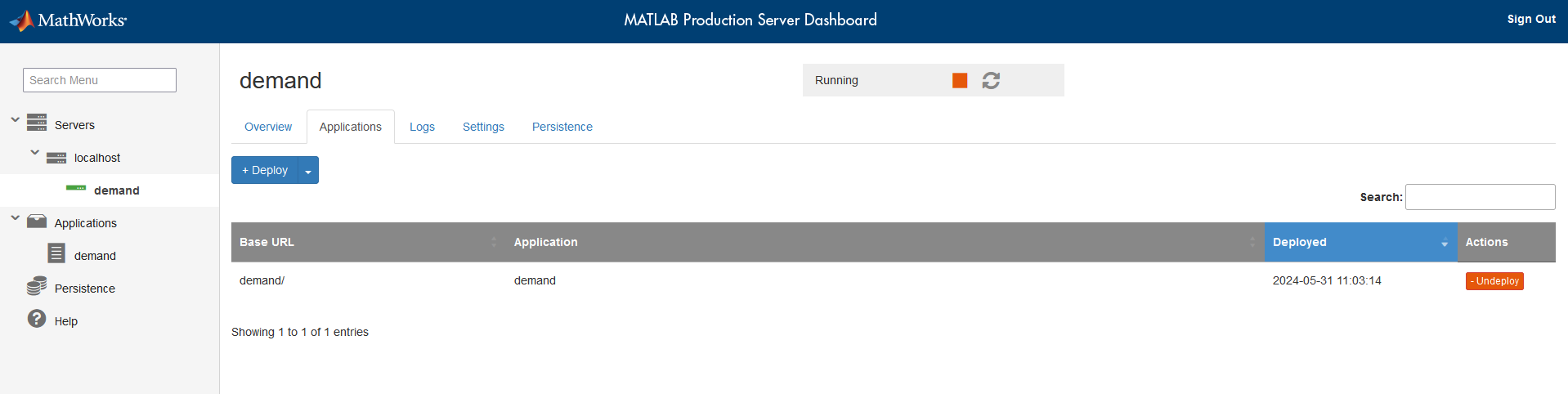
Task: Collapse the Servers tree node
Action: click(x=15, y=119)
